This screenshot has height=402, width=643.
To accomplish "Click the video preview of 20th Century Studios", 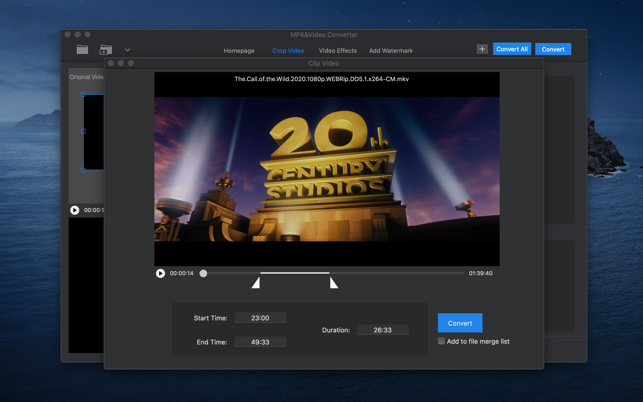I will point(327,169).
